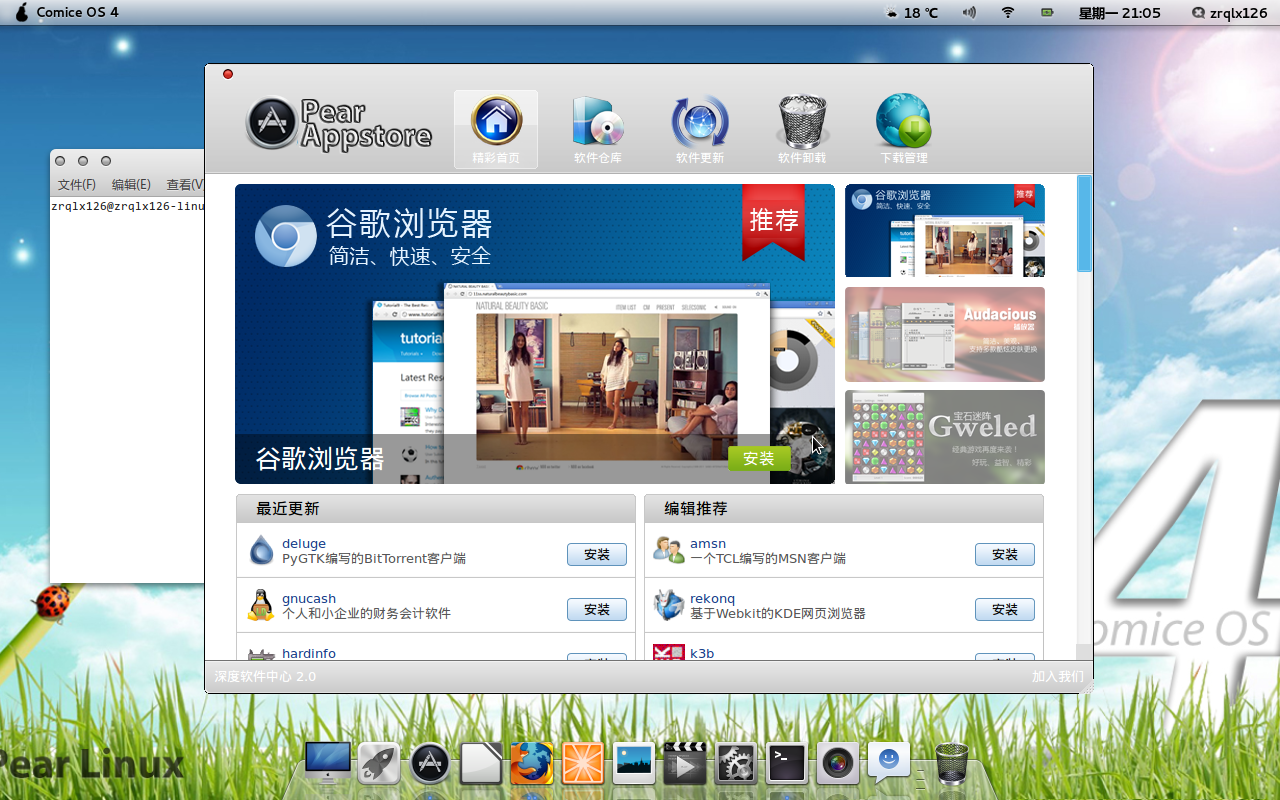Open the zrqlx126 user menu
The image size is (1280, 800).
coord(1229,13)
